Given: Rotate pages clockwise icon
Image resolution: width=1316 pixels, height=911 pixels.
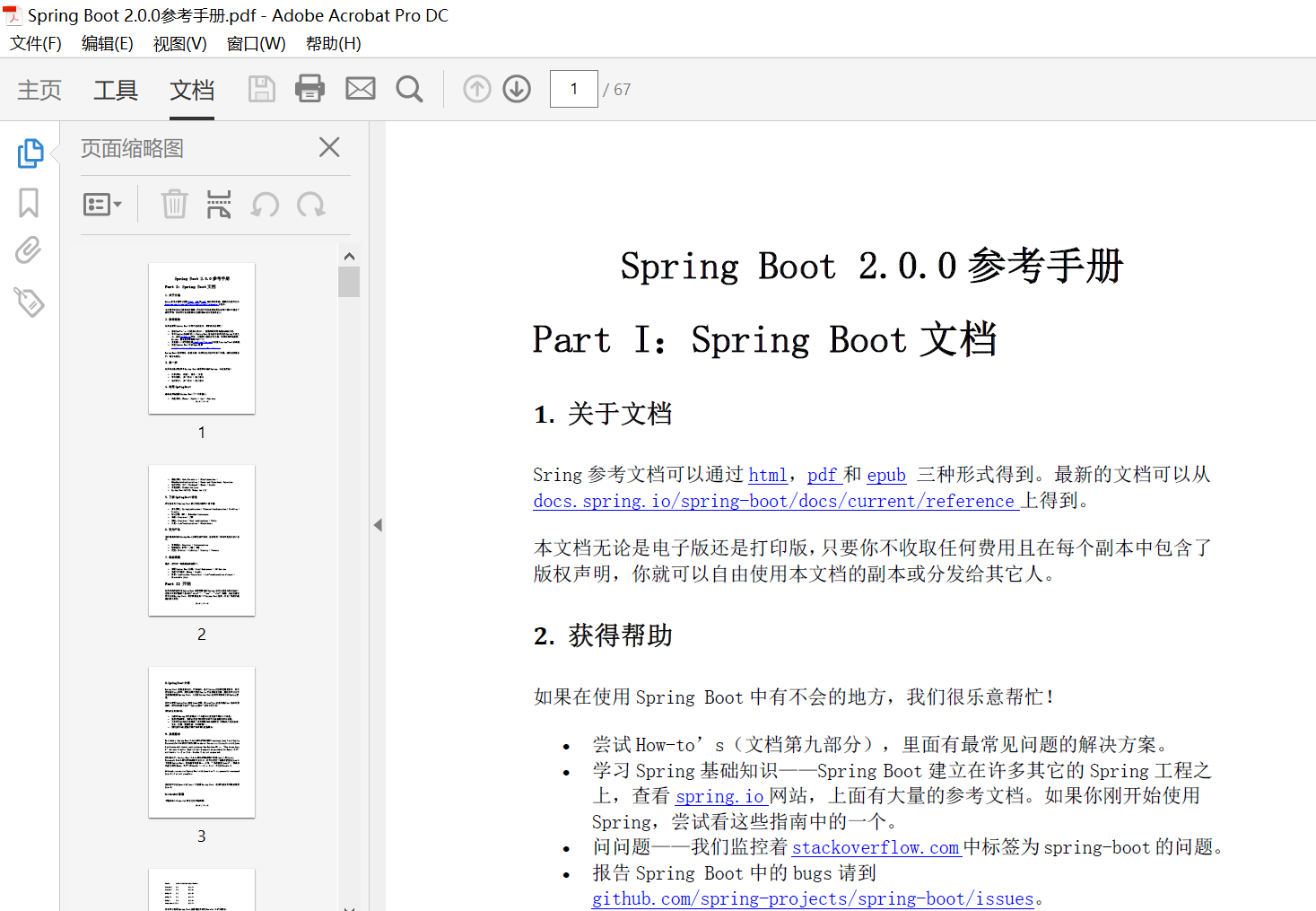Looking at the screenshot, I should click(311, 205).
